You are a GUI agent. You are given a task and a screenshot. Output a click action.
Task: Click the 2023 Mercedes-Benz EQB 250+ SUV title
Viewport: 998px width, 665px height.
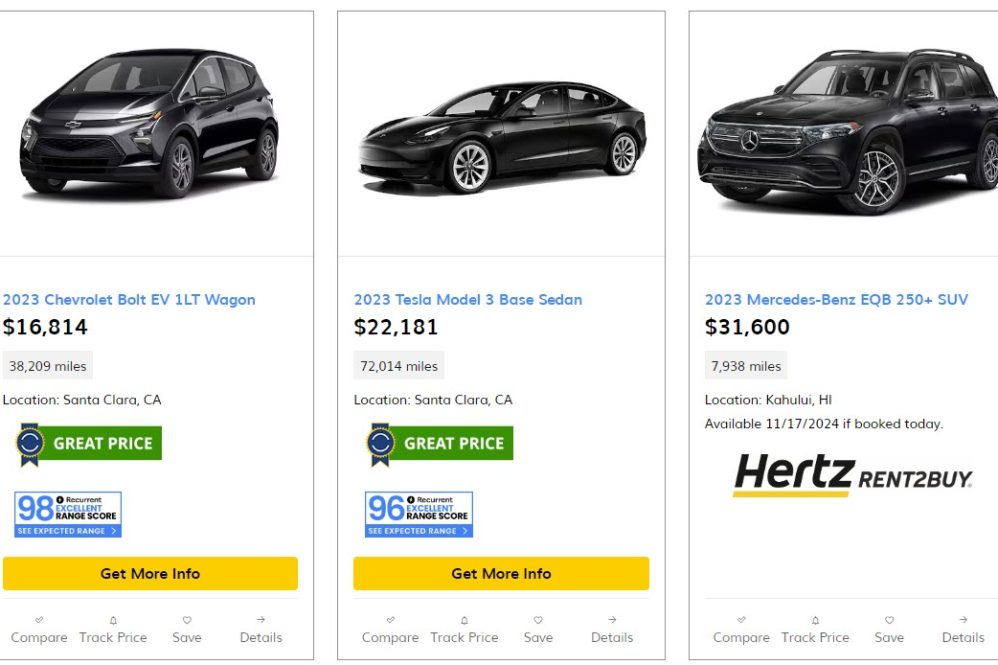pos(836,297)
